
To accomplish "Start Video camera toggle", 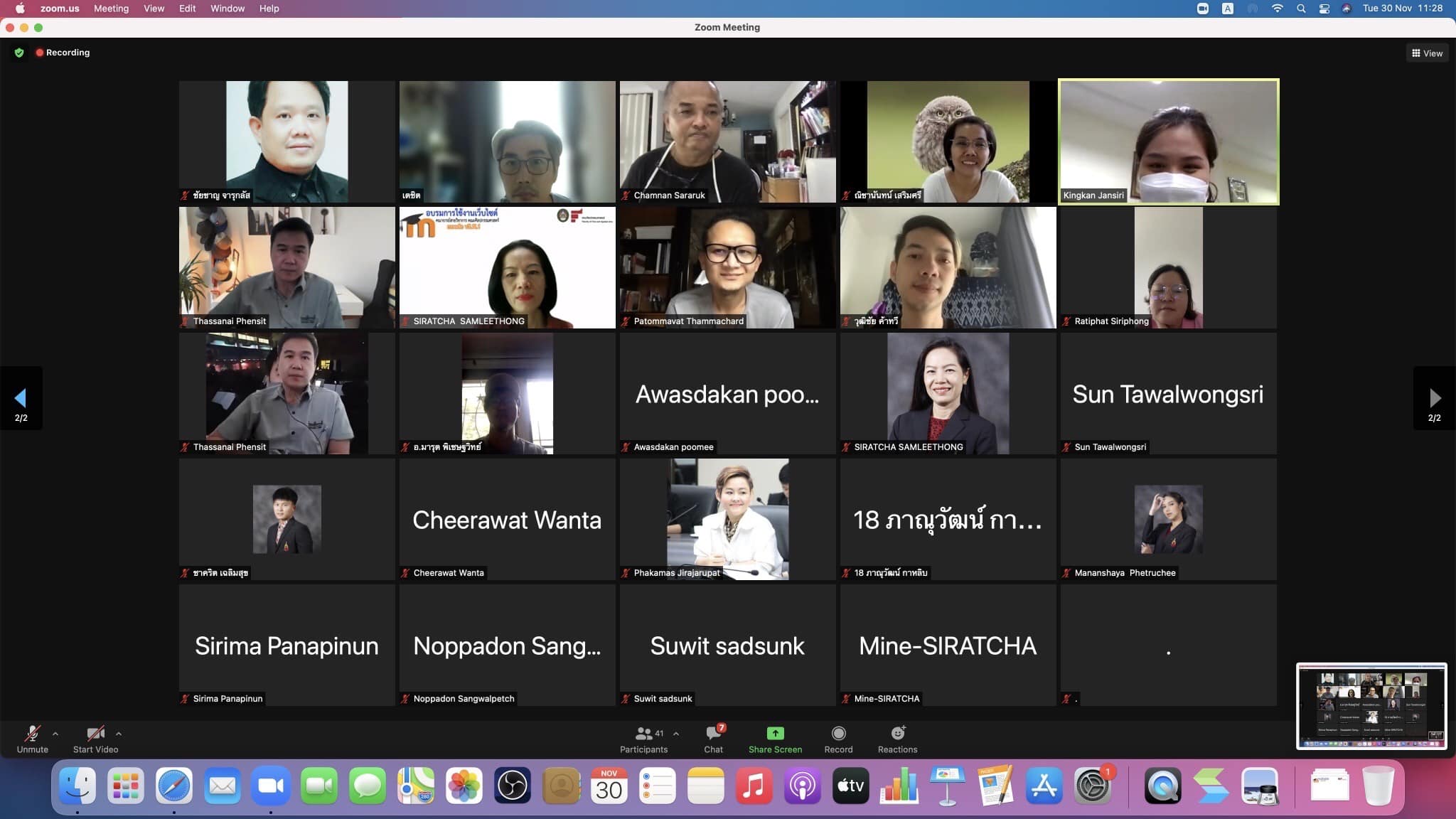I will click(95, 734).
